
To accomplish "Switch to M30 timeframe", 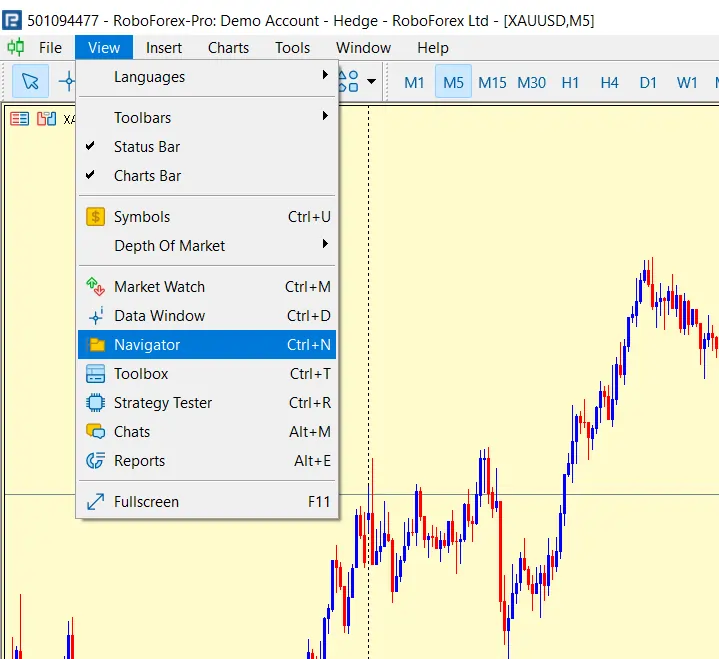I will pyautogui.click(x=531, y=83).
